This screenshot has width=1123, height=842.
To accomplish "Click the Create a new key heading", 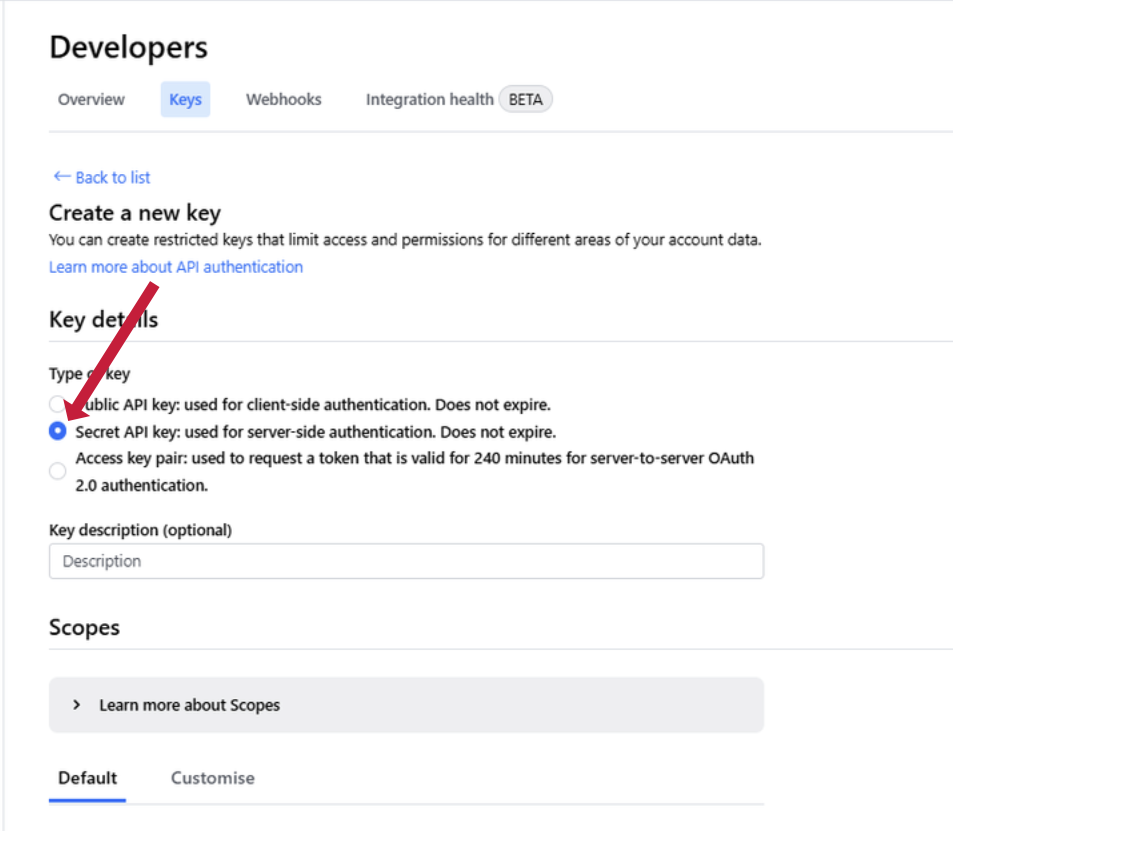I will (134, 213).
